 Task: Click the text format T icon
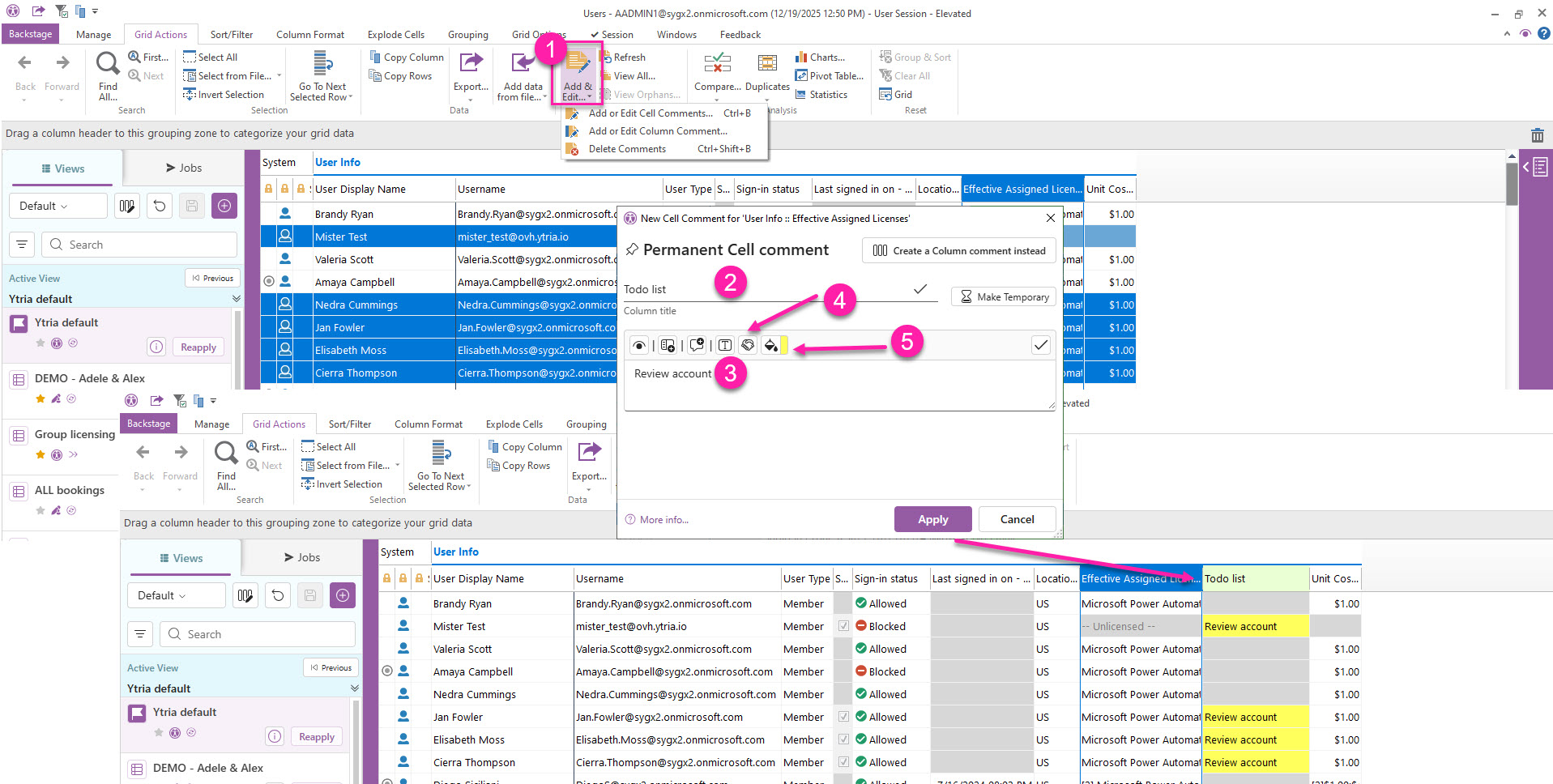(724, 346)
